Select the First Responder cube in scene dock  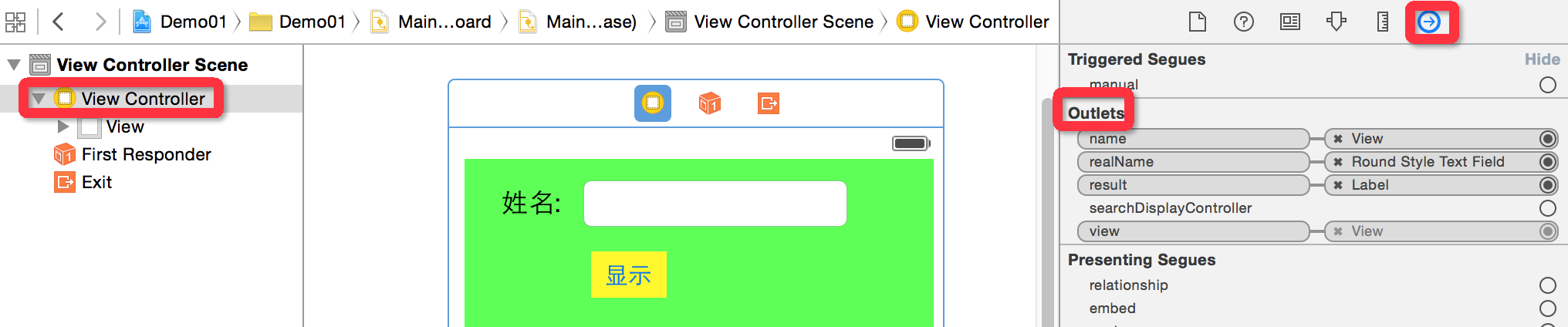coord(710,103)
